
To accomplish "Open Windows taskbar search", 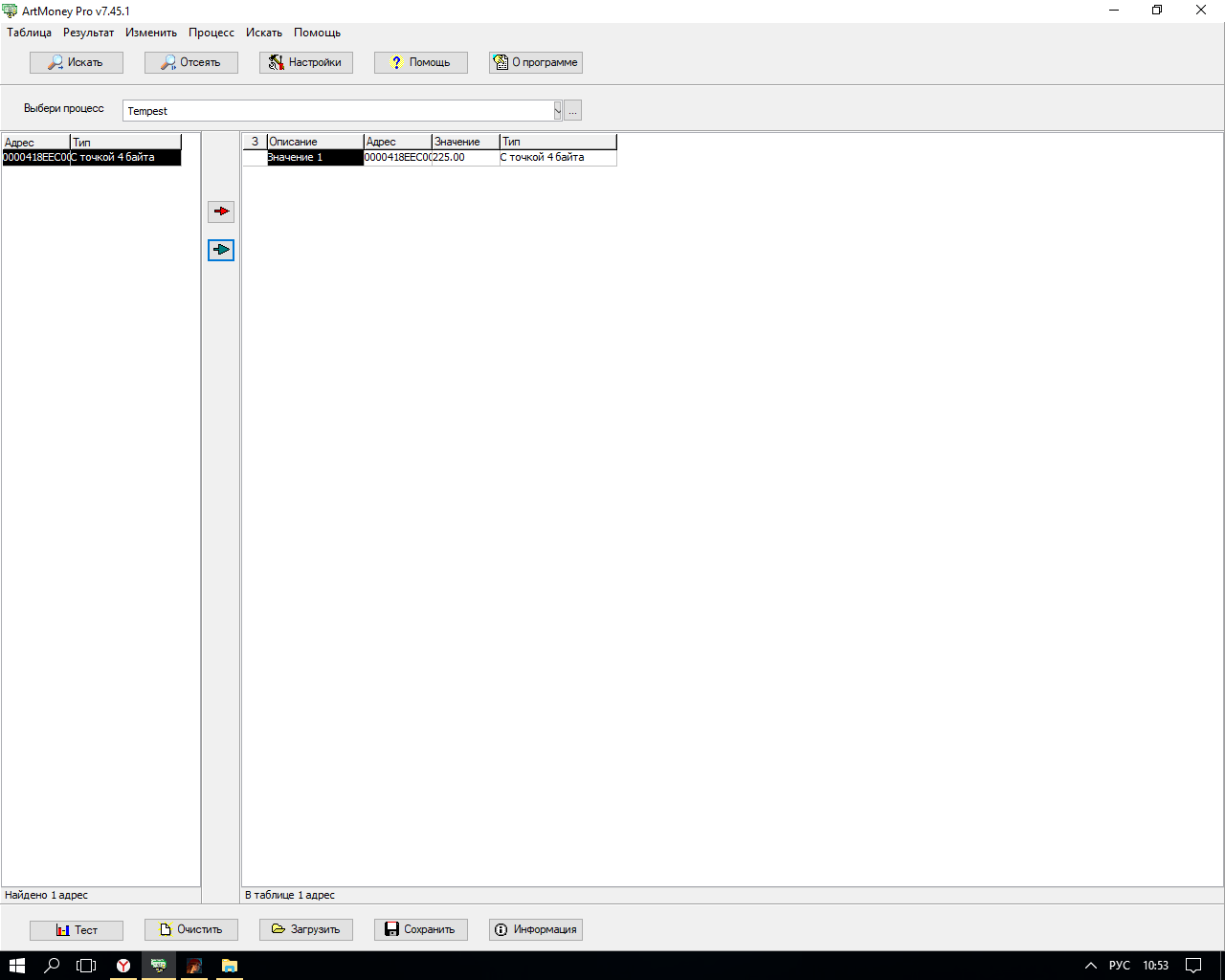I will (52, 966).
